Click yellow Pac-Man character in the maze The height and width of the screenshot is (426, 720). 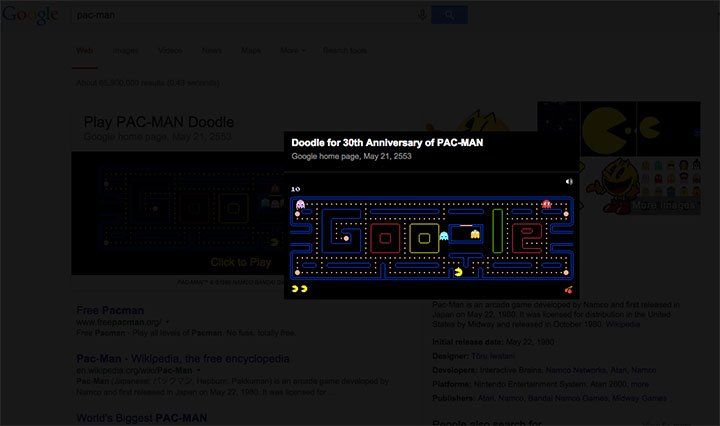(458, 272)
